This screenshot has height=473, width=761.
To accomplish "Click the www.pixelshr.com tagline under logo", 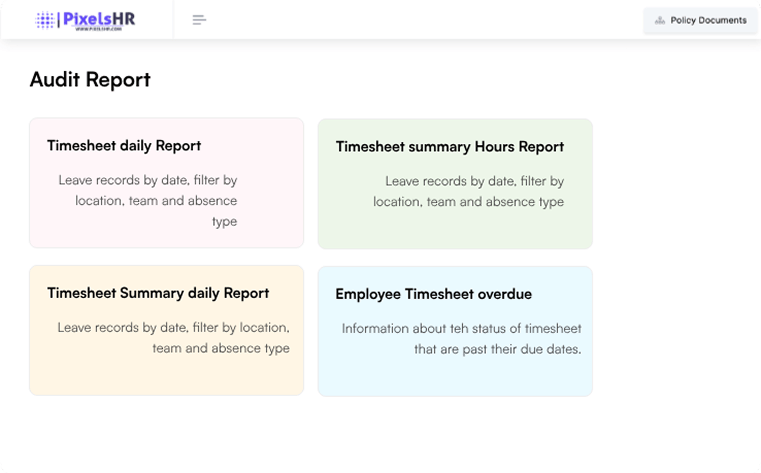I will (97, 29).
